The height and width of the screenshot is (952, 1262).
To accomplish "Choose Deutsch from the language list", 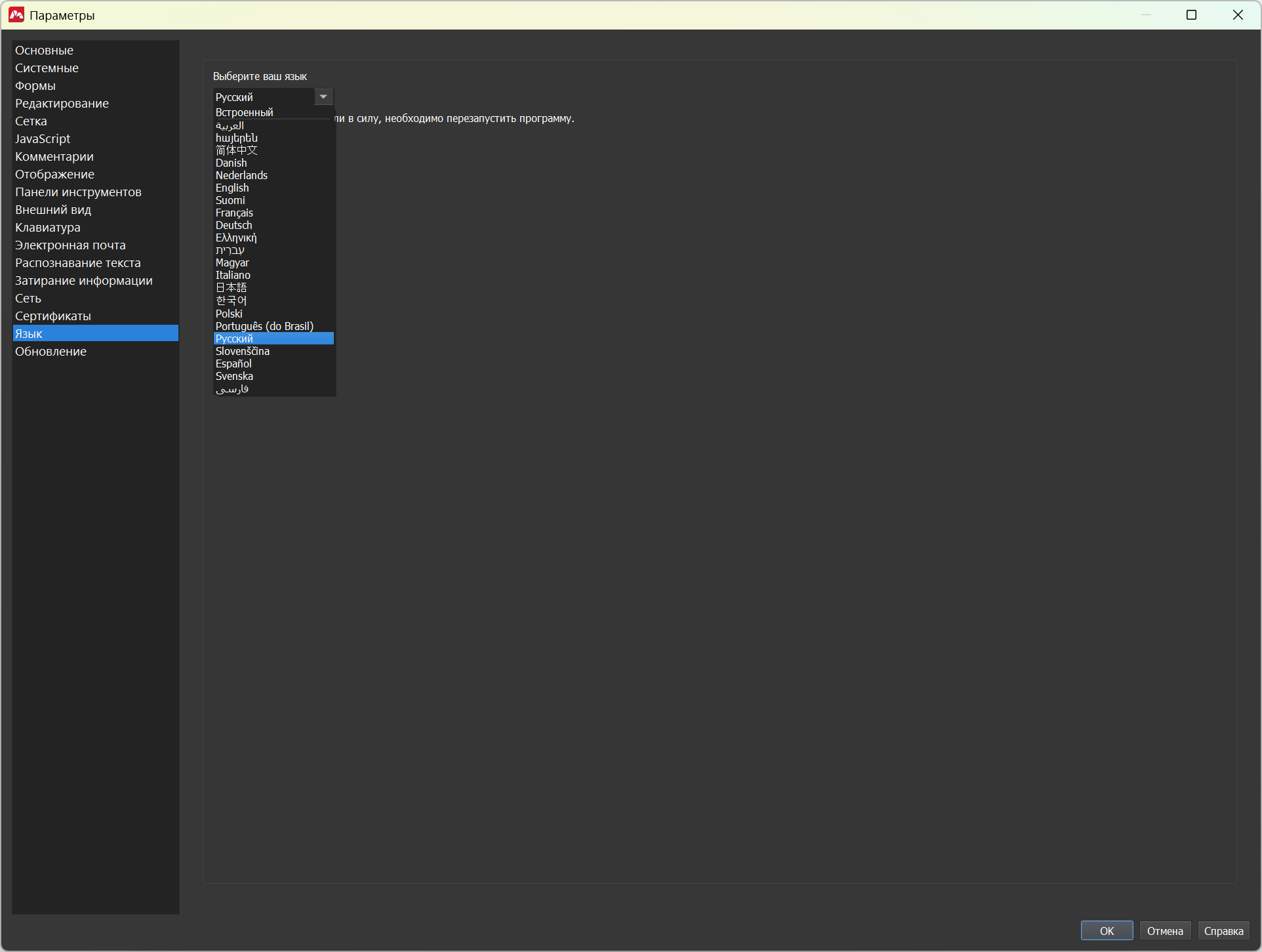I will point(234,225).
